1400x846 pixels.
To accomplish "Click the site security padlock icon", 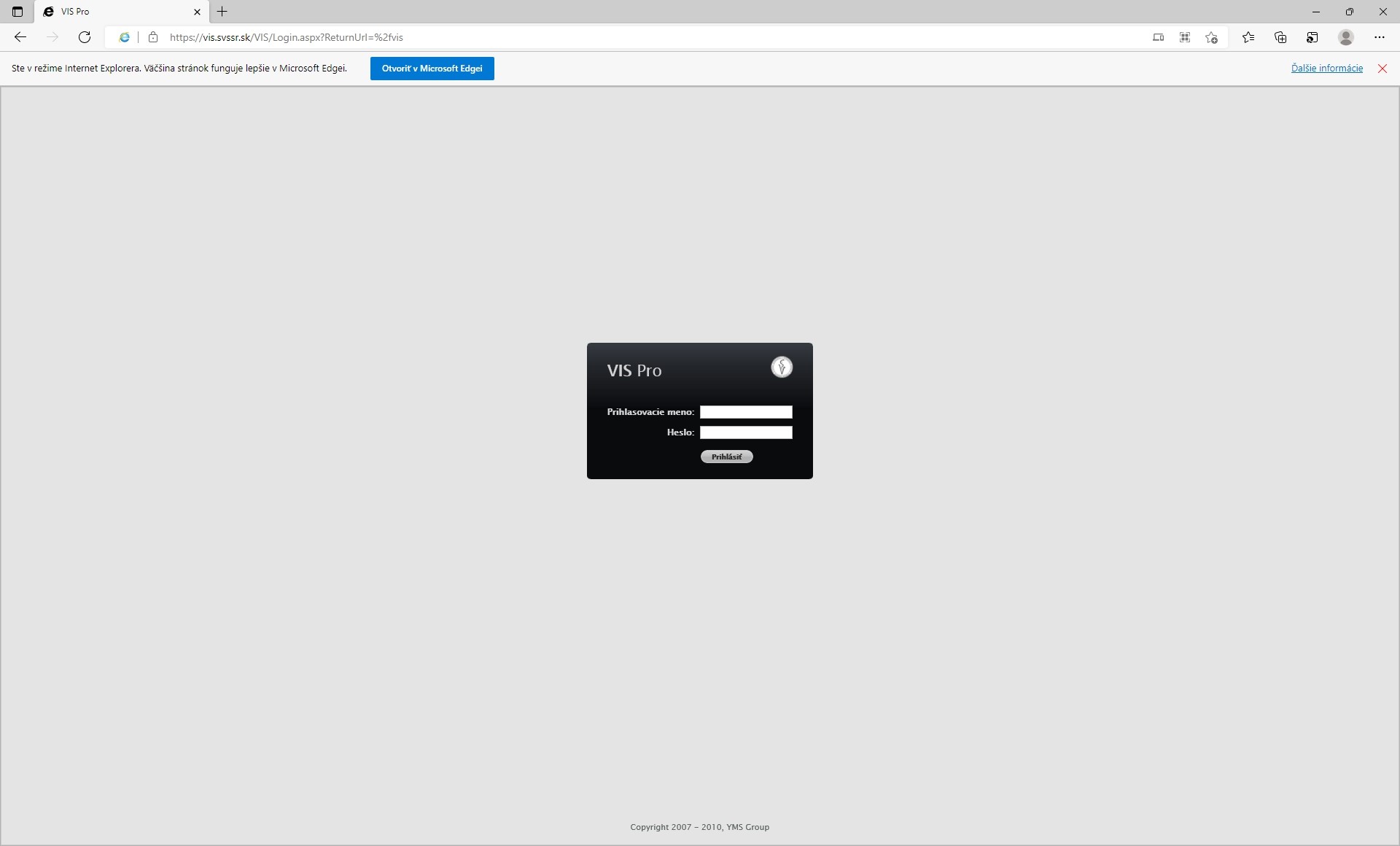I will (x=153, y=37).
